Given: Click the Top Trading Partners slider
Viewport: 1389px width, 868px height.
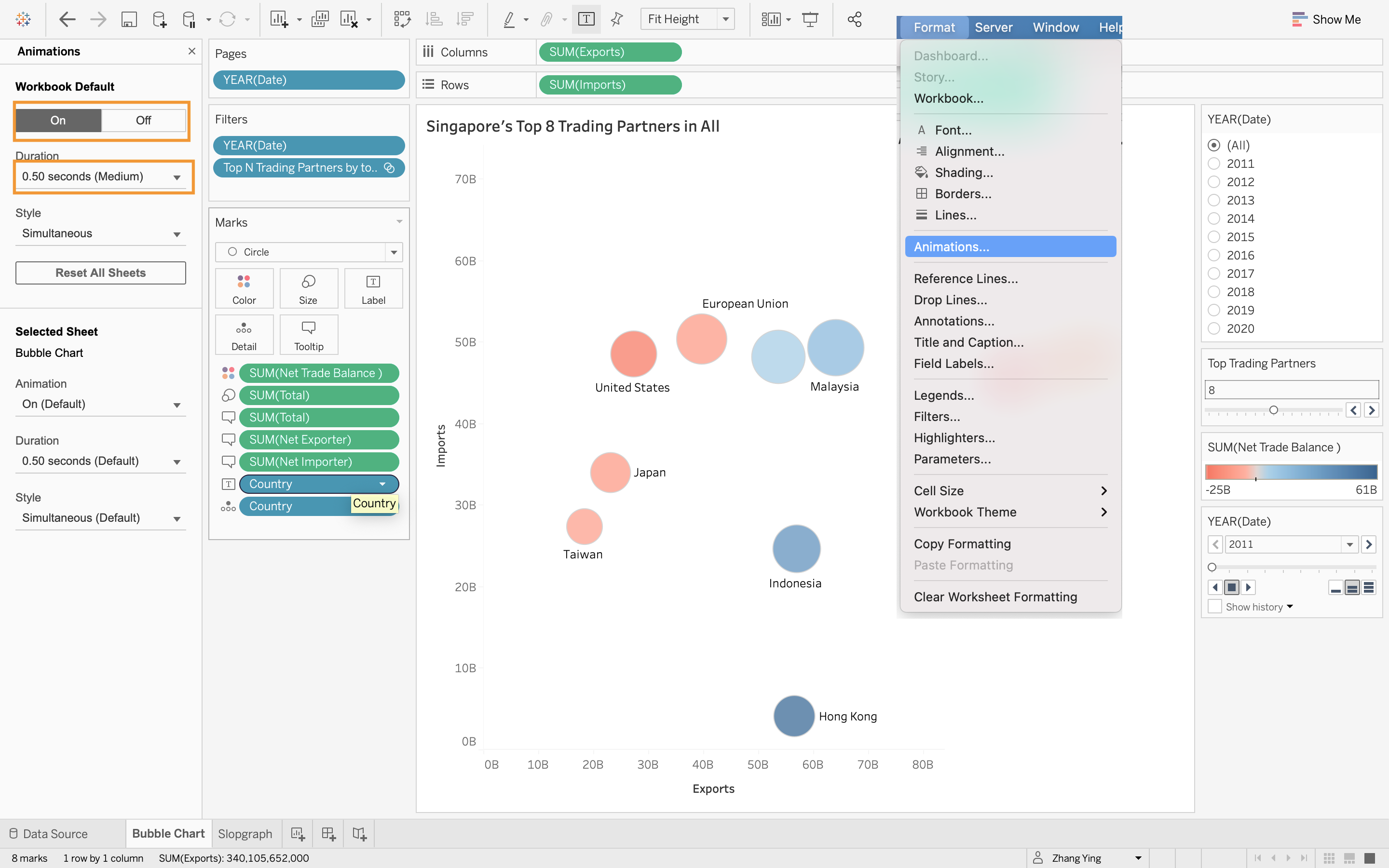Looking at the screenshot, I should click(x=1273, y=410).
